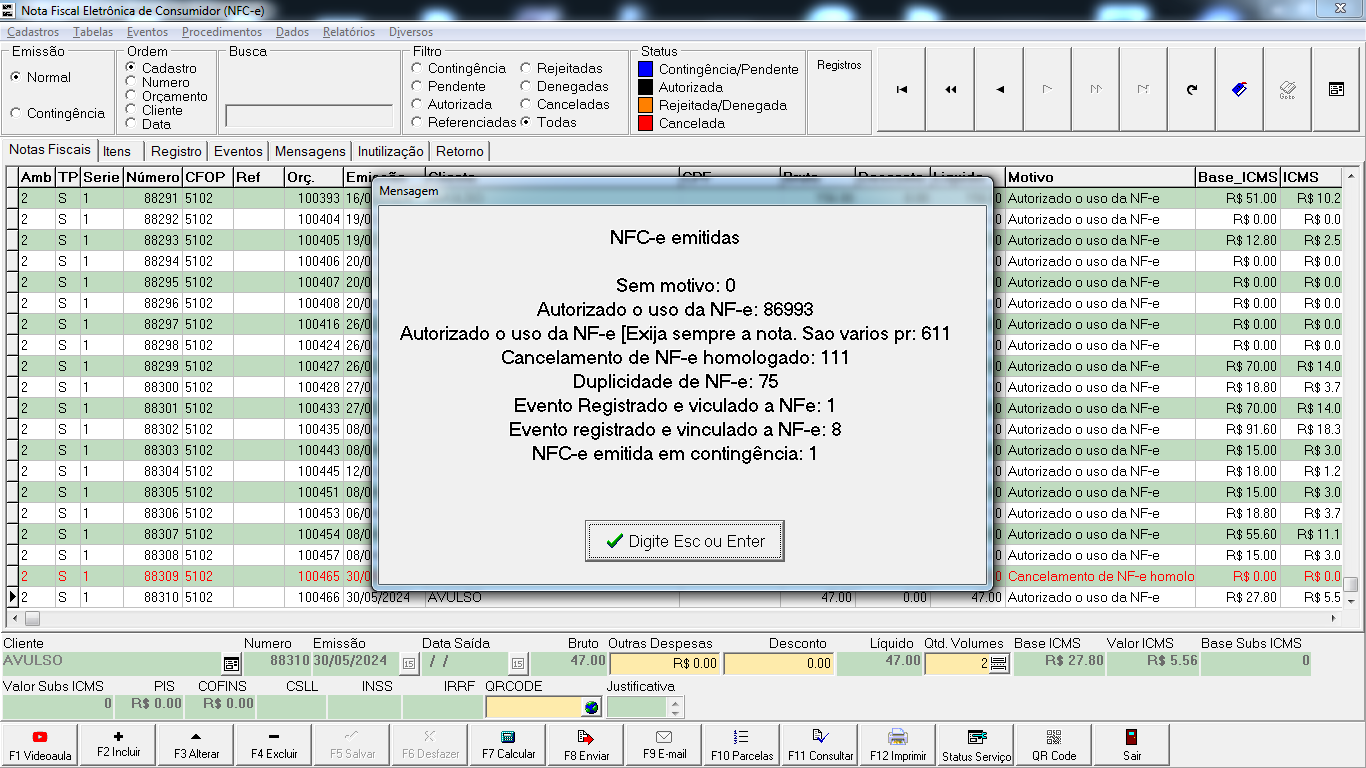Open the Emissão date calendar picker
The width and height of the screenshot is (1366, 768).
pos(408,663)
